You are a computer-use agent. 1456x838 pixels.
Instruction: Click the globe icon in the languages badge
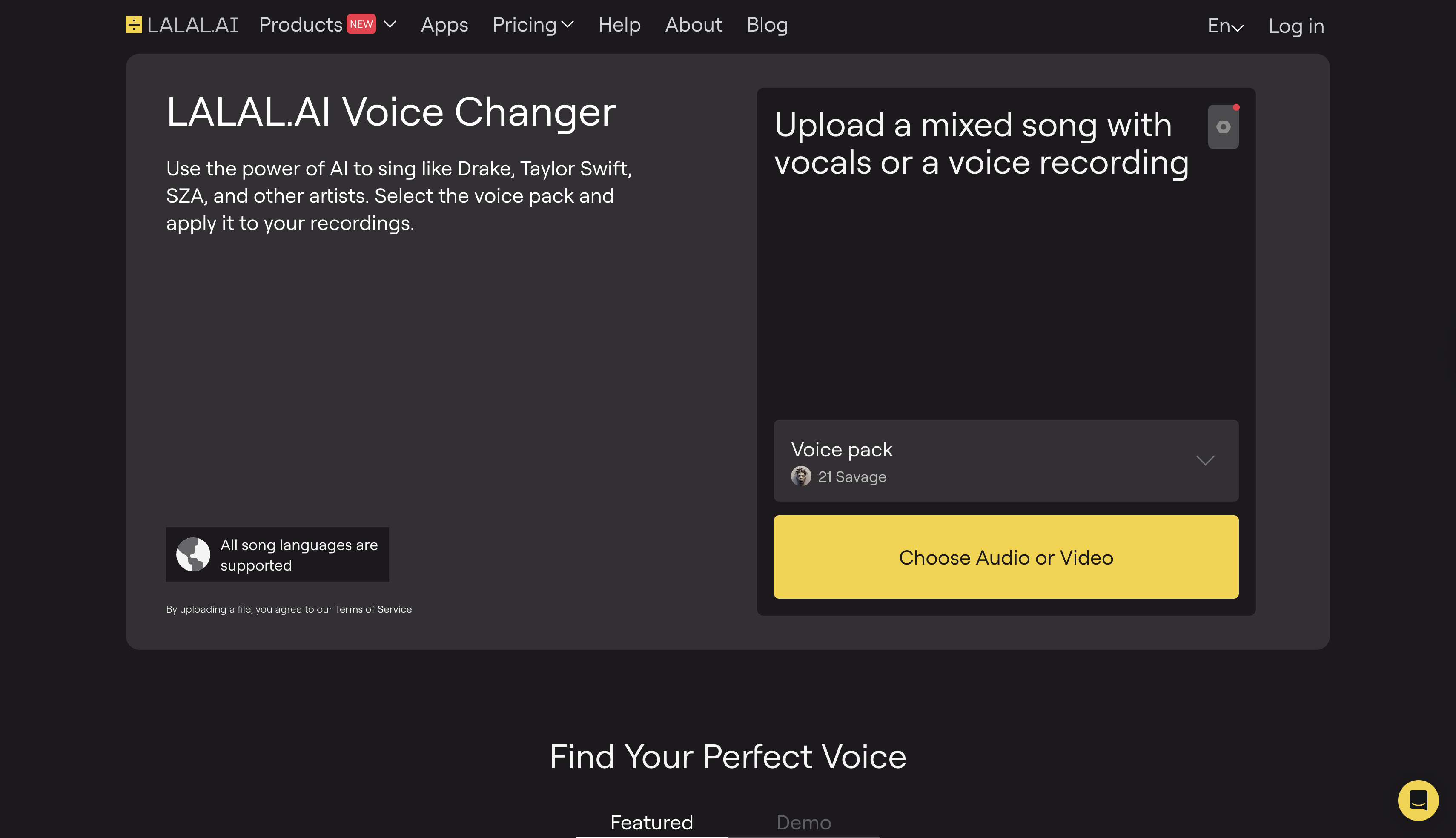click(x=194, y=554)
